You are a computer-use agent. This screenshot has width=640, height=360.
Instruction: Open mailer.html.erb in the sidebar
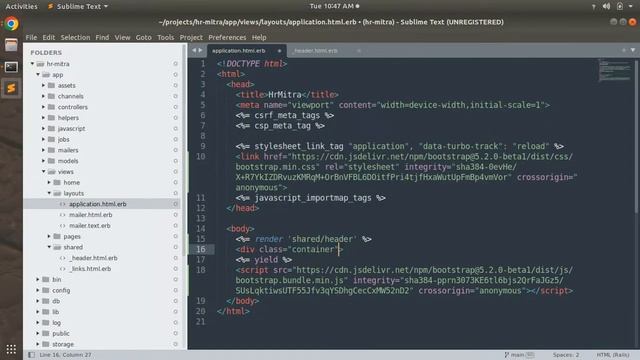[91, 215]
